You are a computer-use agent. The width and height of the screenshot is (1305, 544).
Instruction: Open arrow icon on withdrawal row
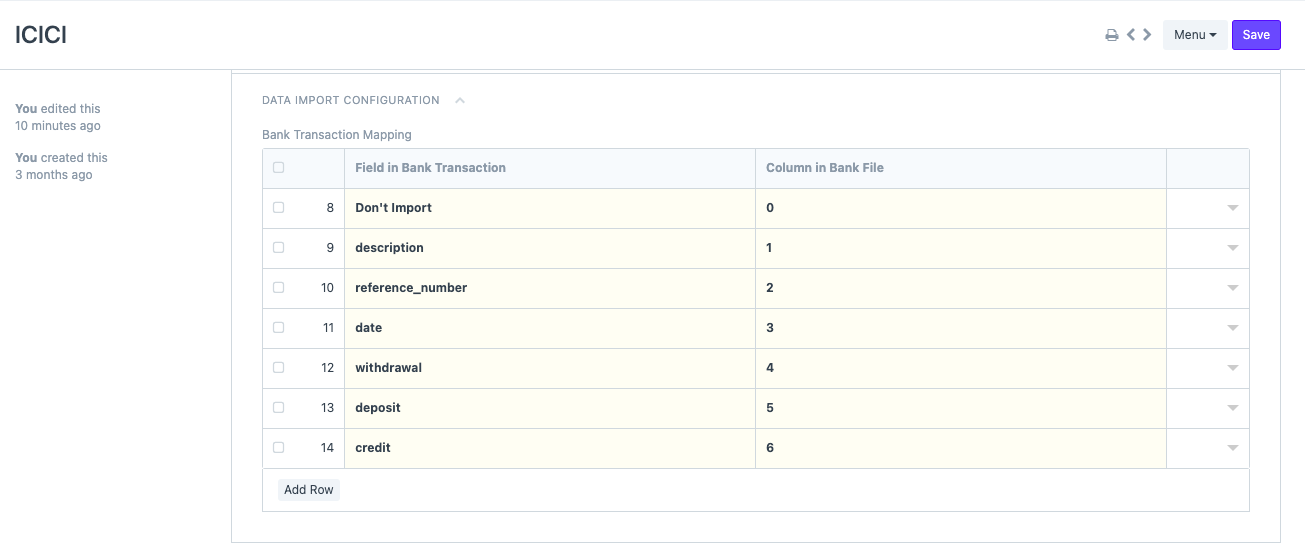click(1232, 368)
